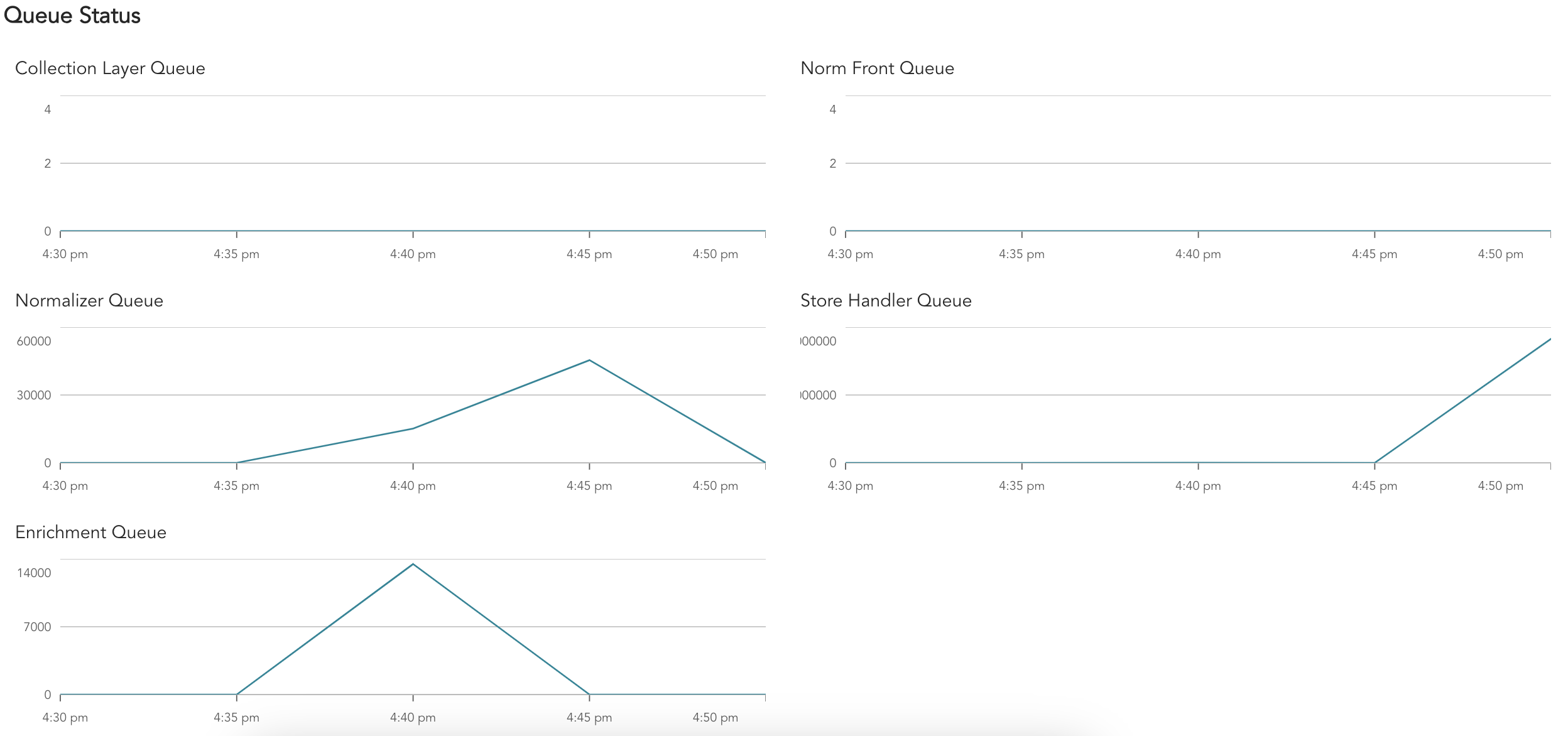This screenshot has height=736, width=1568.
Task: Click the Store Handler Queue chart title
Action: click(885, 300)
